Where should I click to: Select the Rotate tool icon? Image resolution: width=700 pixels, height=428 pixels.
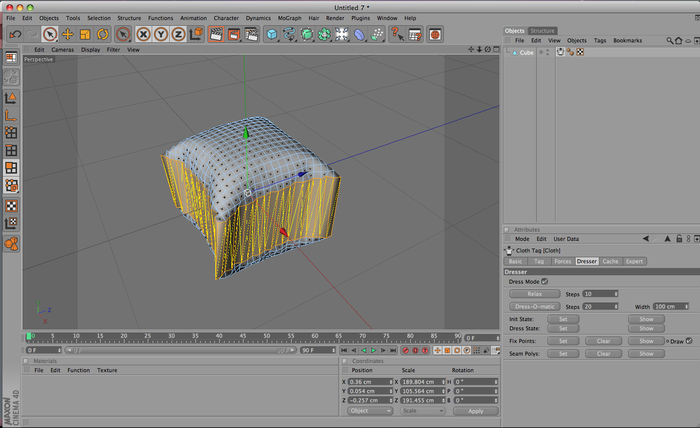tap(103, 34)
